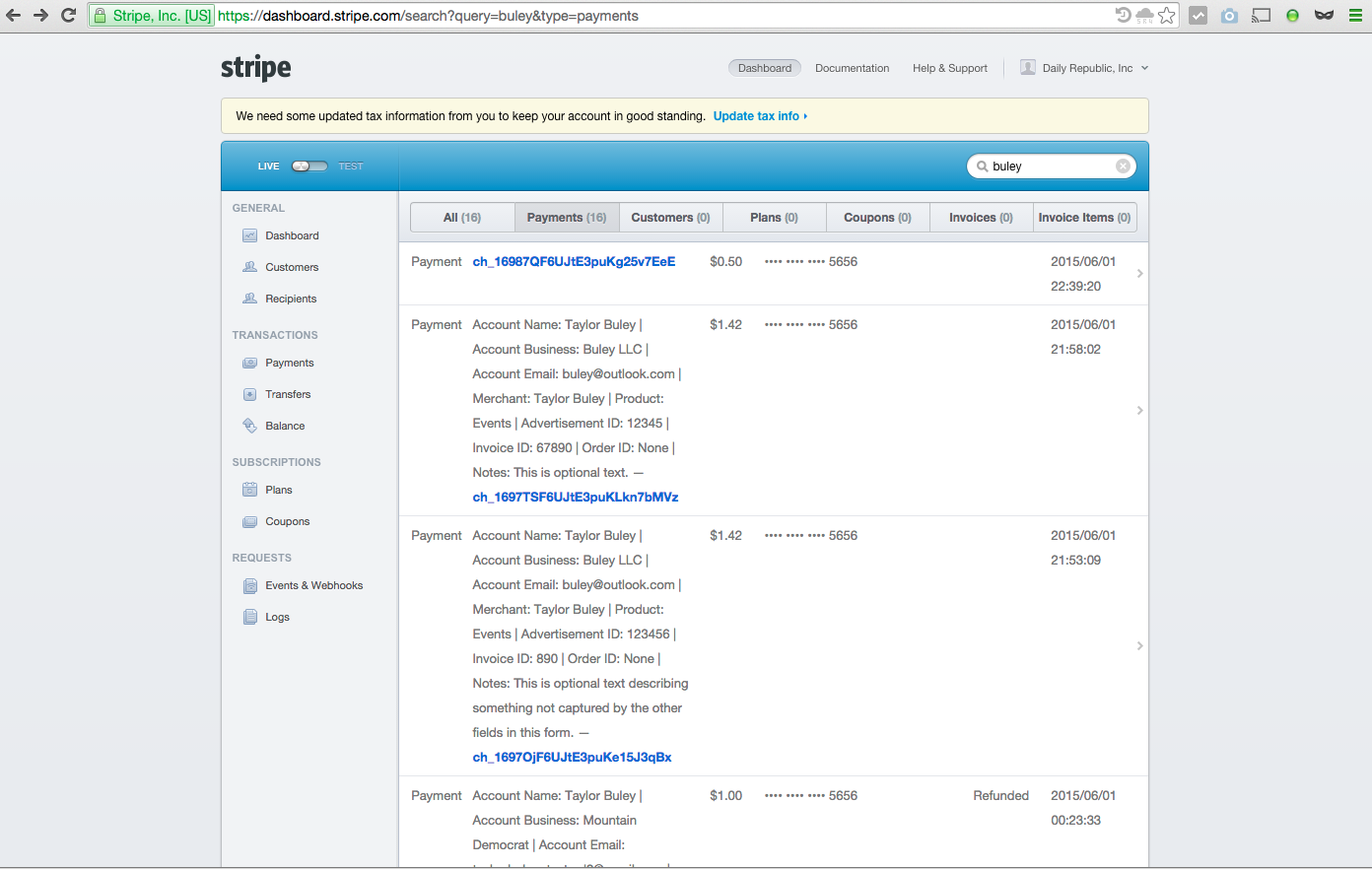Open the Documentation menu item
1372x869 pixels.
click(852, 68)
